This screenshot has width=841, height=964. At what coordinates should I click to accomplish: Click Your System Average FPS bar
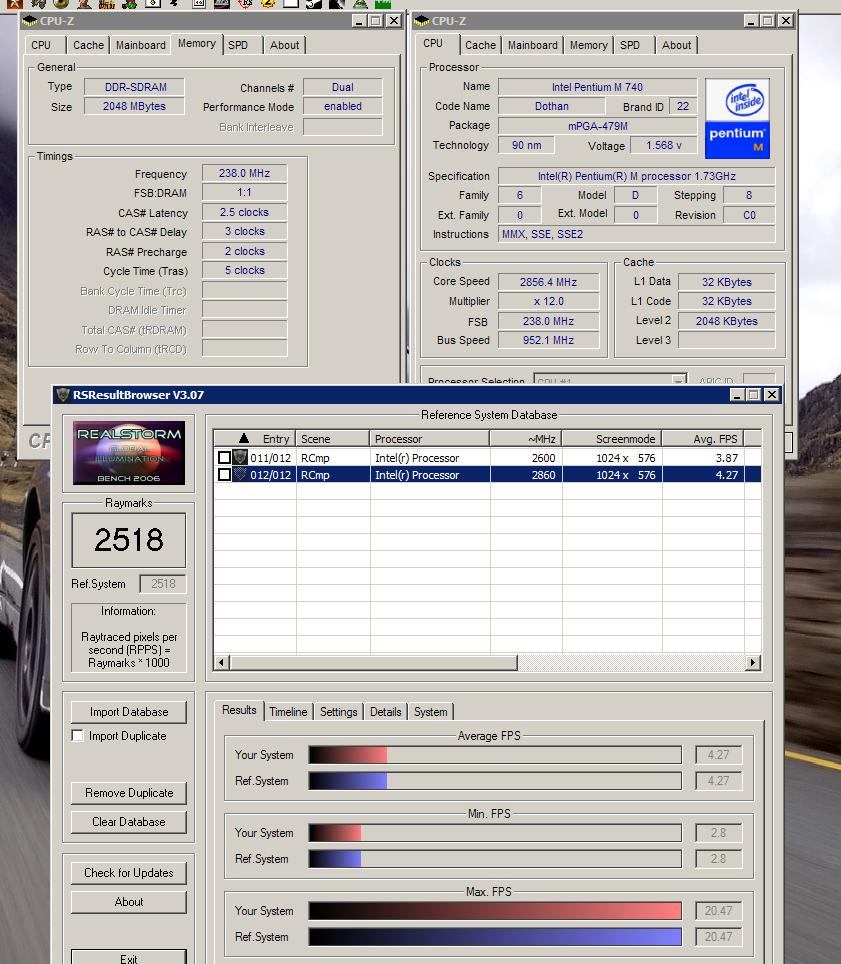coord(495,754)
